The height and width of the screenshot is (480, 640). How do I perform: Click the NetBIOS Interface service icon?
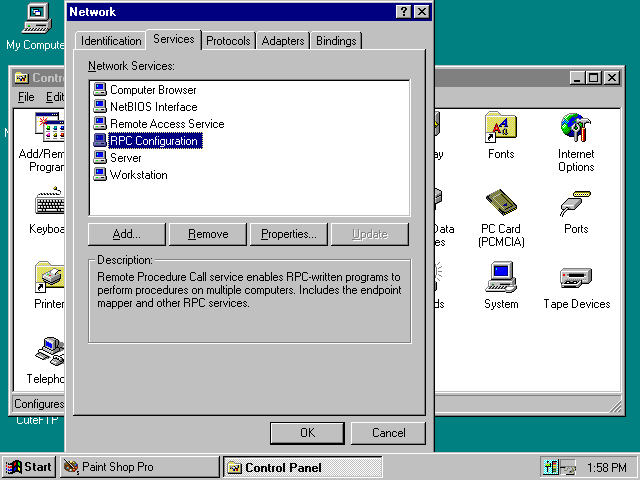pyautogui.click(x=100, y=106)
